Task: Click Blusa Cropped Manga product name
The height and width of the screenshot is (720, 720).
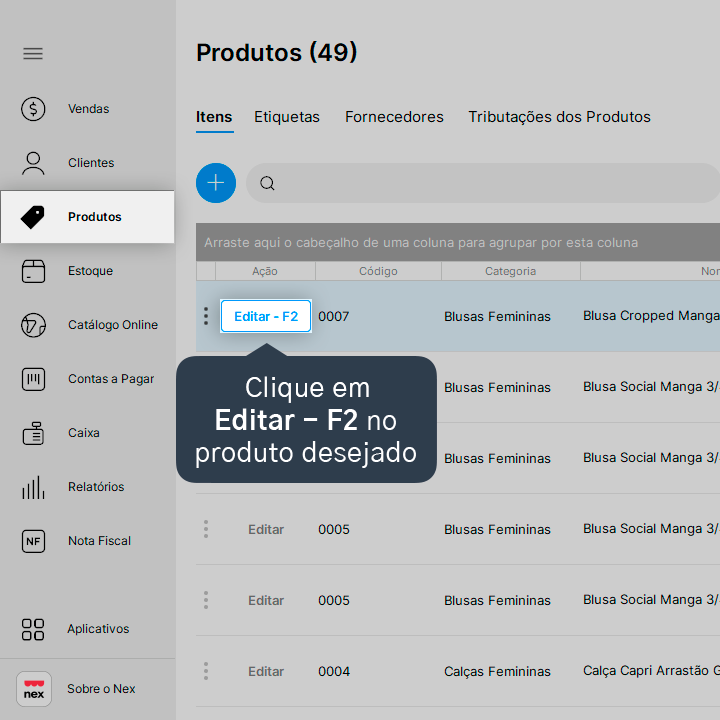Action: (x=651, y=316)
